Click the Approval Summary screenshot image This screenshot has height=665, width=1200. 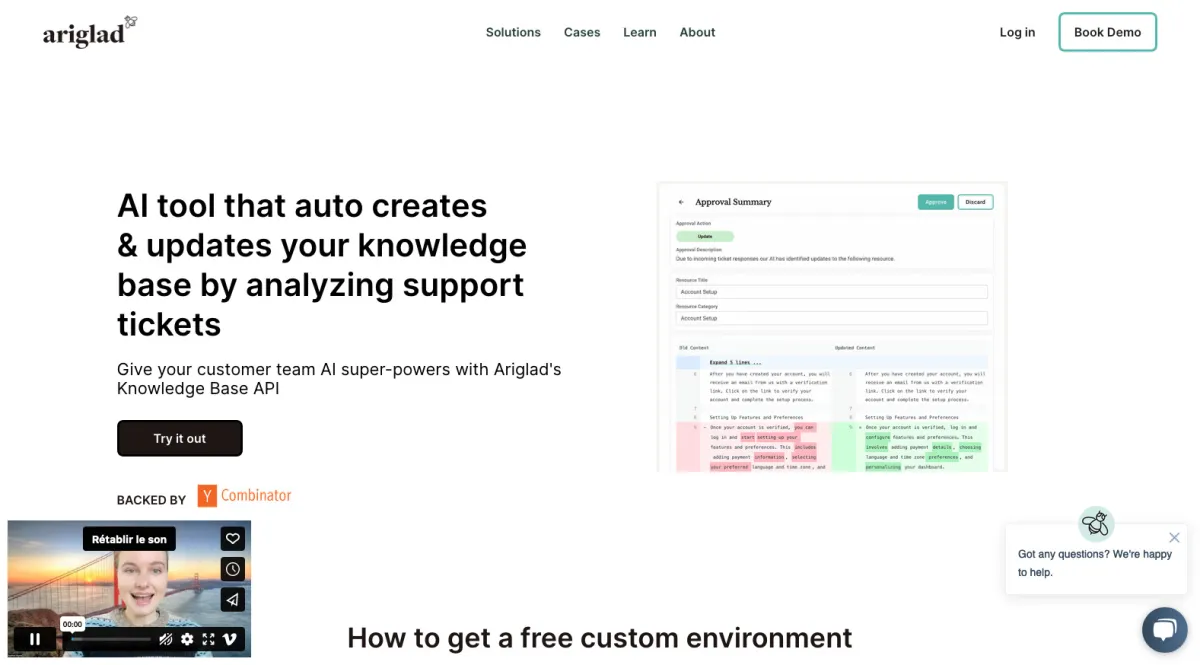point(832,327)
